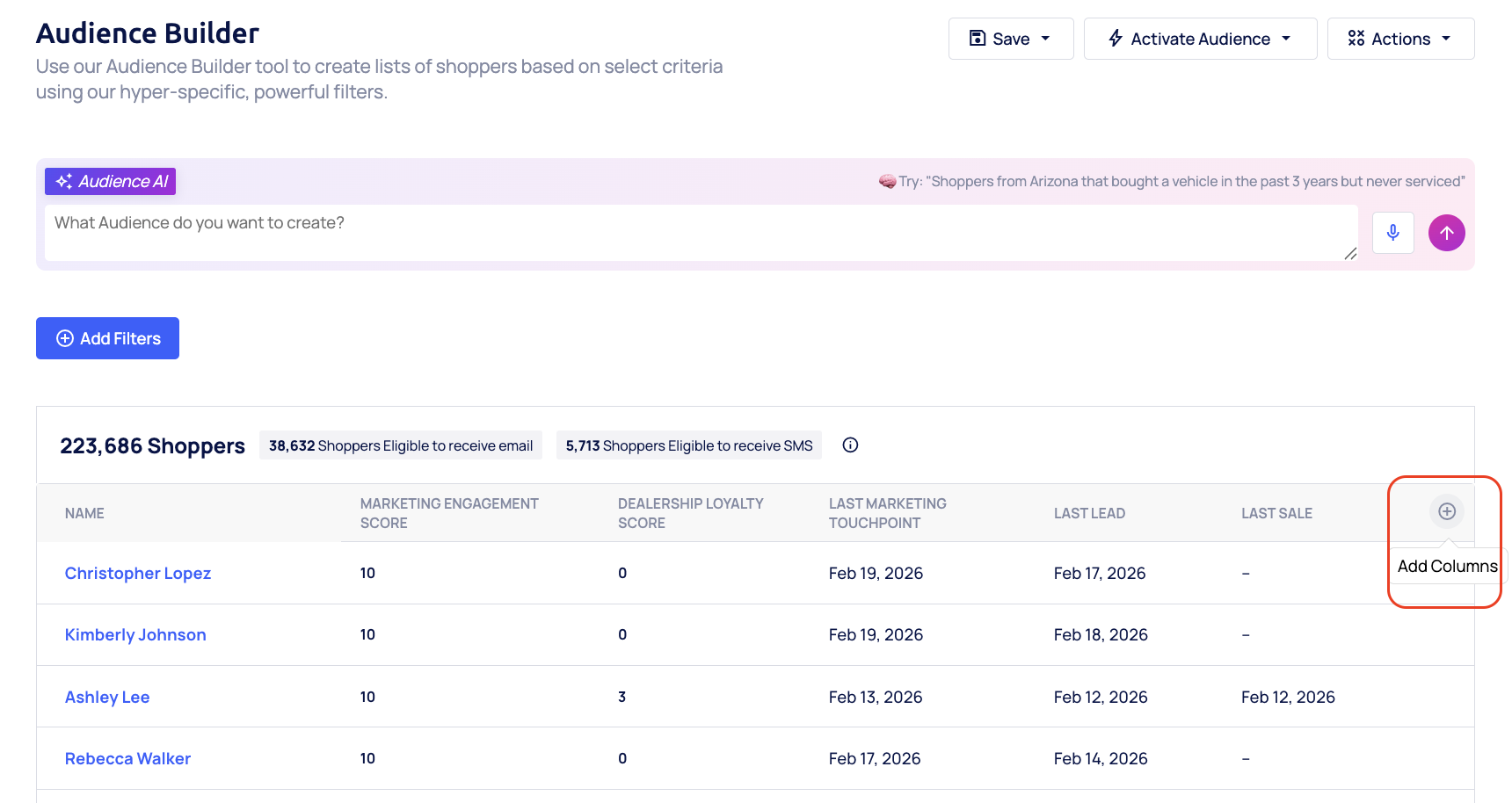Viewport: 1512px width, 803px height.
Task: Open Ashley Lee's record
Action: [106, 697]
